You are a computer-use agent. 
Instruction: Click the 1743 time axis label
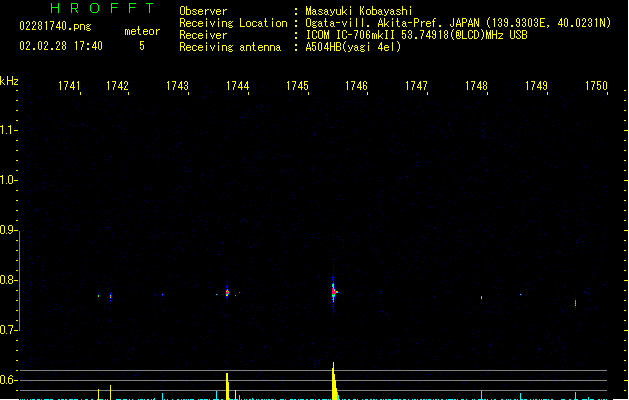[177, 86]
